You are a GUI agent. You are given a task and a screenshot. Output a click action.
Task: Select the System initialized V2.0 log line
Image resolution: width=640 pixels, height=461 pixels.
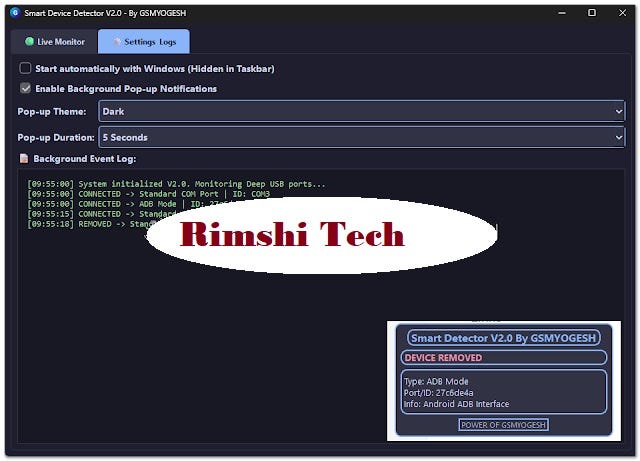176,184
